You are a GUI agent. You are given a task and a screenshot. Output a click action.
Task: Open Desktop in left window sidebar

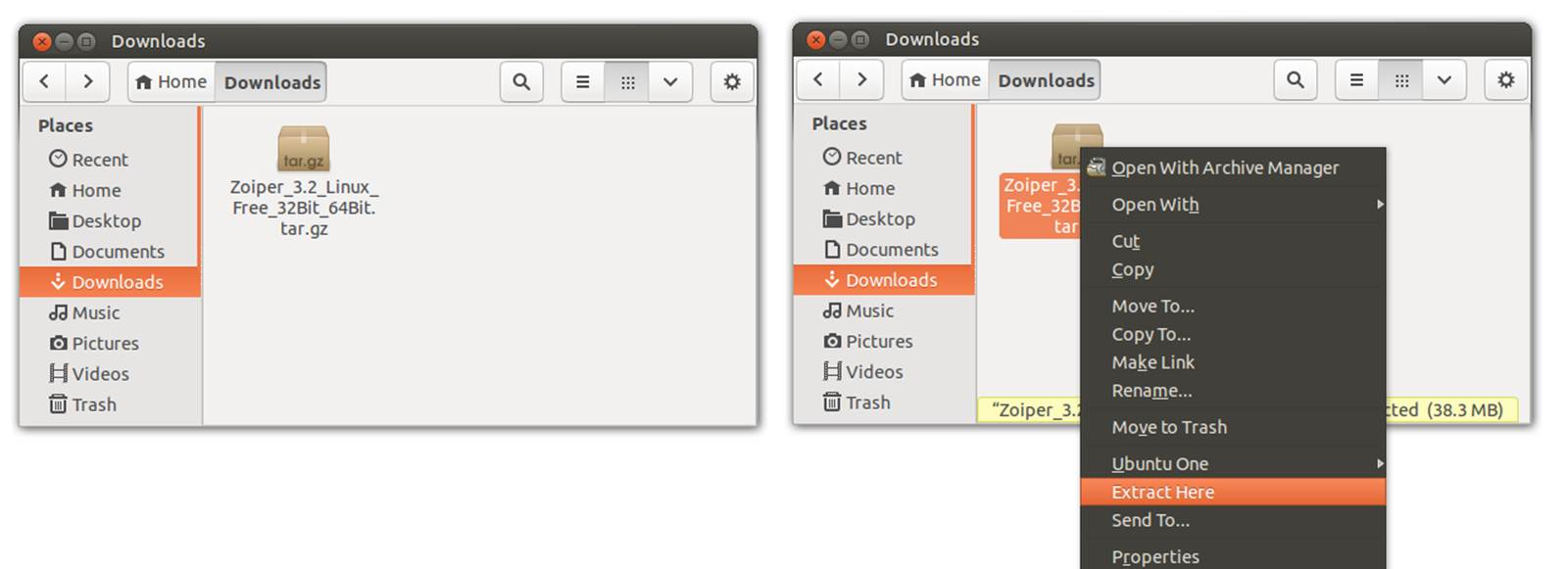110,220
